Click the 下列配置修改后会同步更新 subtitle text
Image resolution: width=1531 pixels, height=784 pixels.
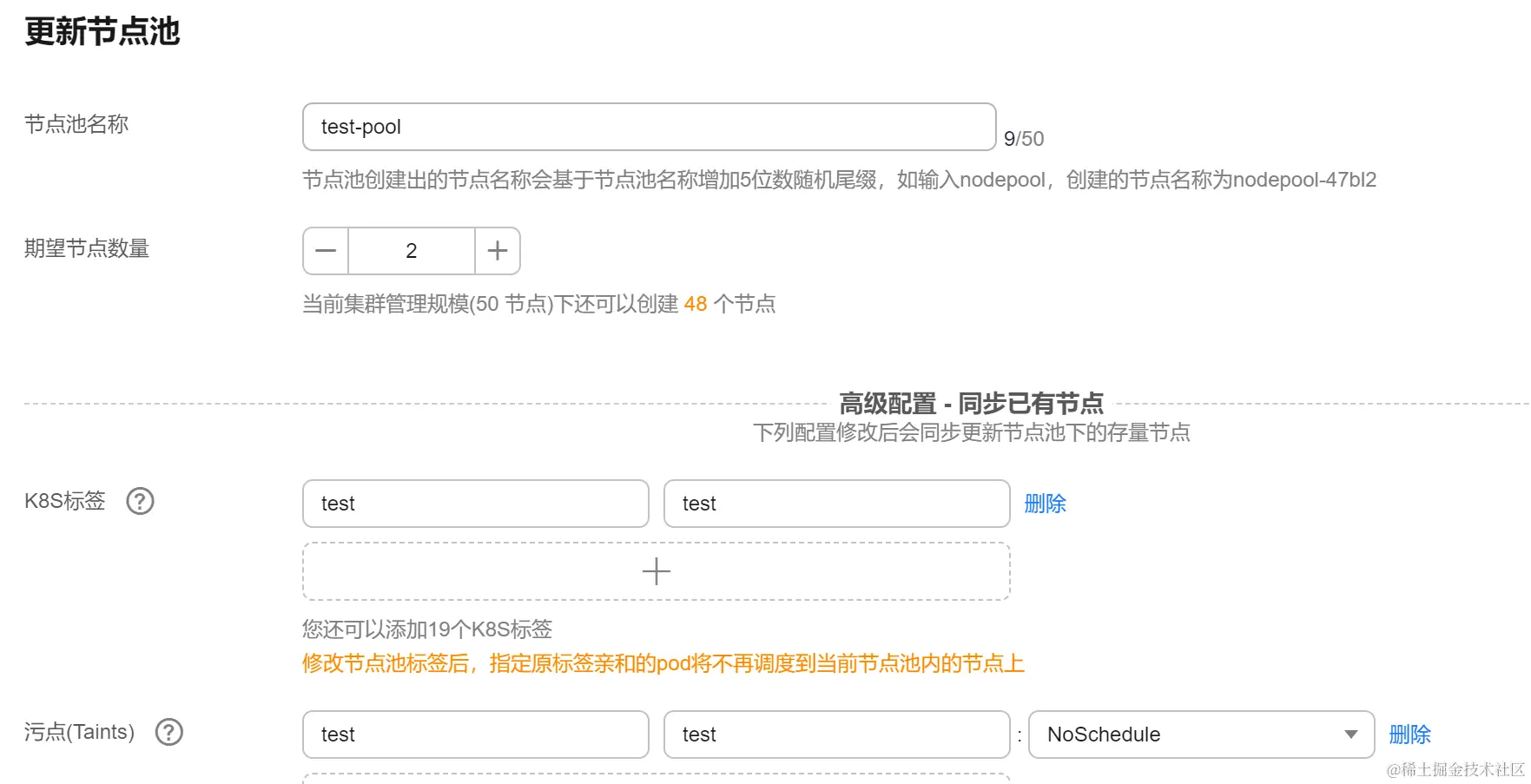(971, 432)
